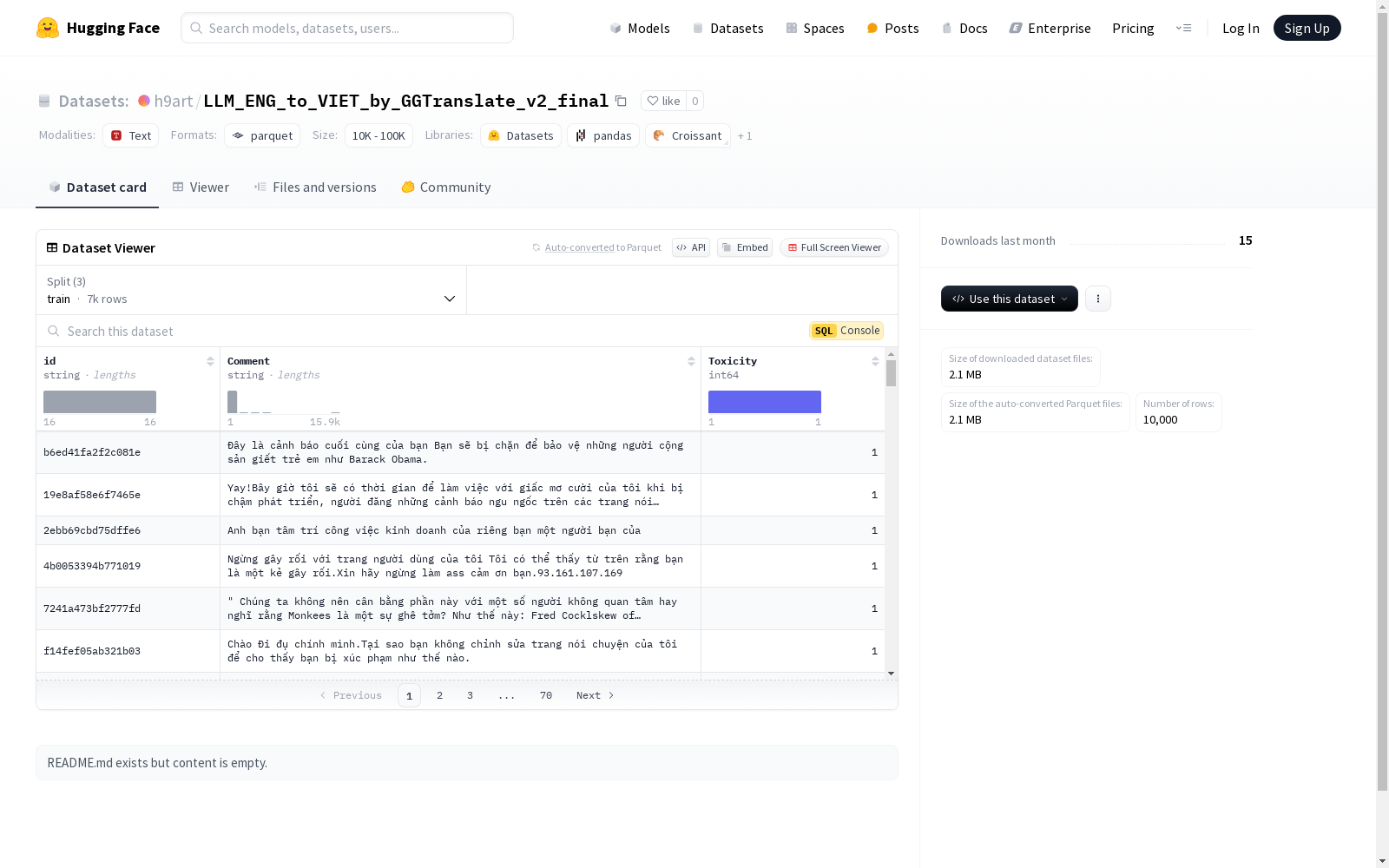
Task: Open the navigation overflow menu icon
Action: pyautogui.click(x=1183, y=28)
